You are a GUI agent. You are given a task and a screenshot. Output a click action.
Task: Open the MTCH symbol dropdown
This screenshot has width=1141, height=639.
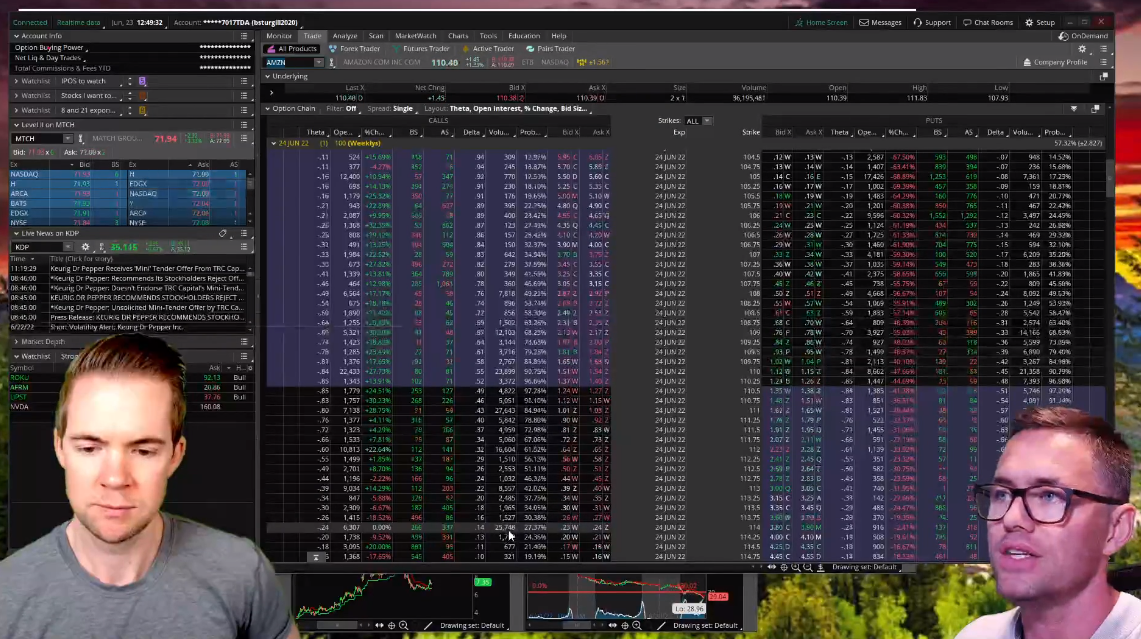[x=67, y=138]
